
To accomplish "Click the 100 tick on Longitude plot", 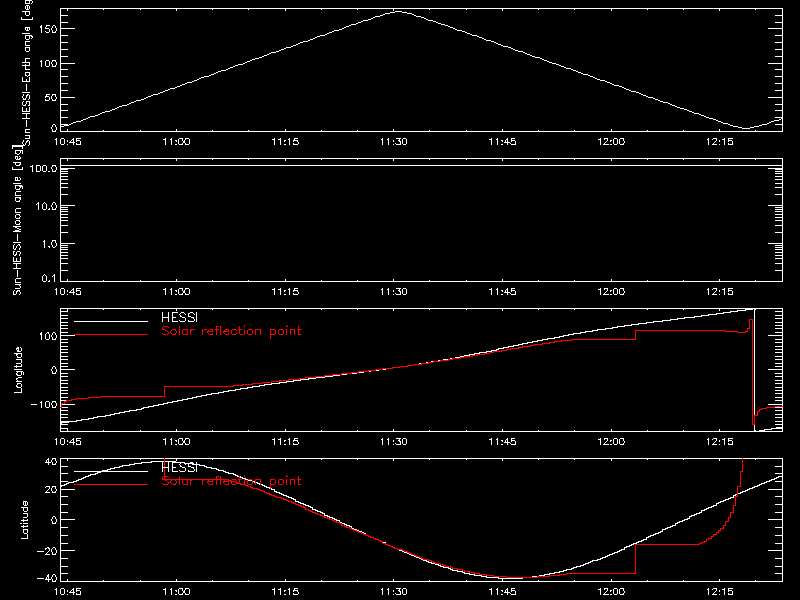I will (x=48, y=336).
